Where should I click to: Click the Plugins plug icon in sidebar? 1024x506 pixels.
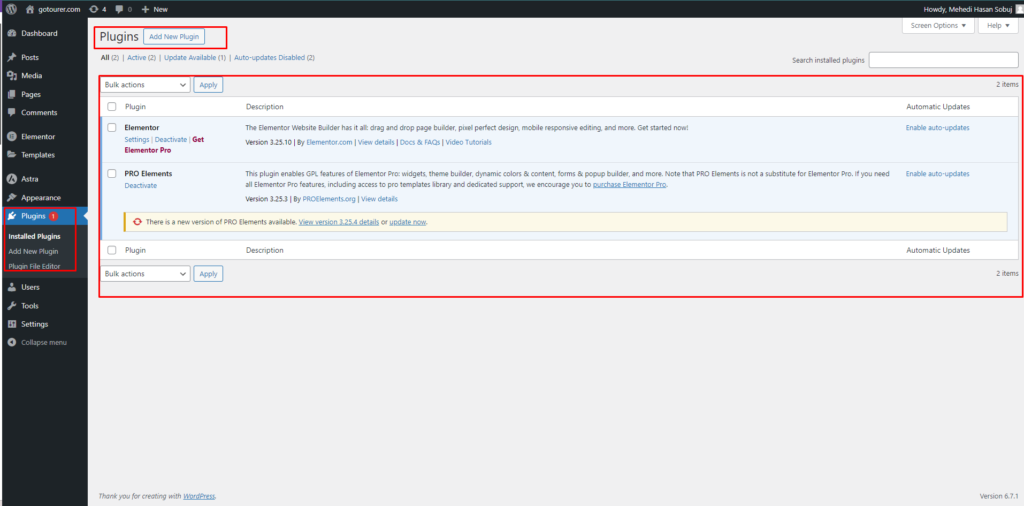(x=12, y=216)
